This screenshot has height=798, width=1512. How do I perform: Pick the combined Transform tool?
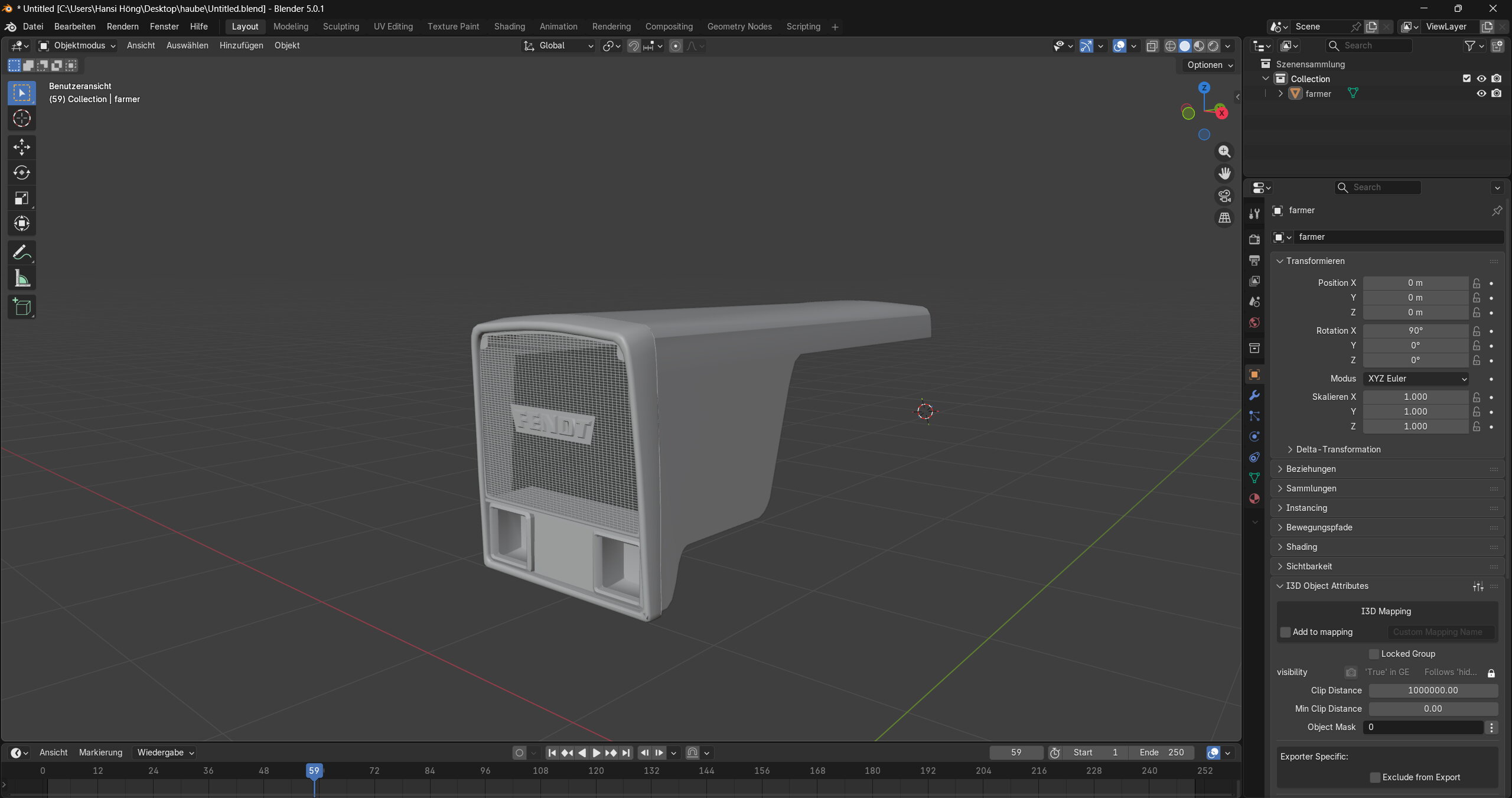[x=22, y=223]
